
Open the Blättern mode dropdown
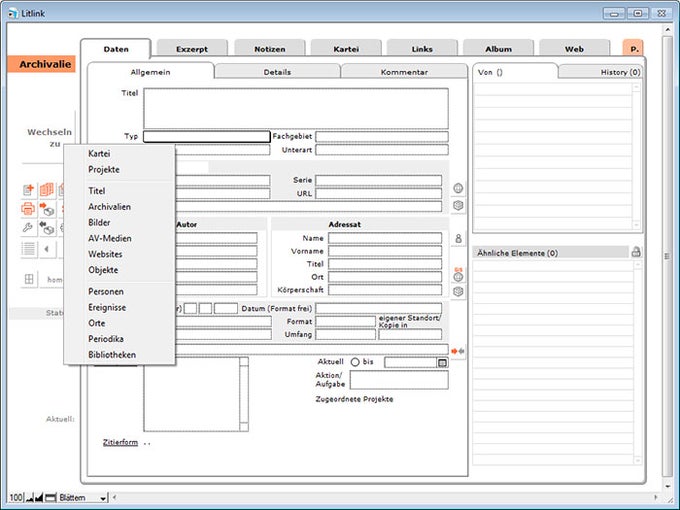click(x=83, y=498)
